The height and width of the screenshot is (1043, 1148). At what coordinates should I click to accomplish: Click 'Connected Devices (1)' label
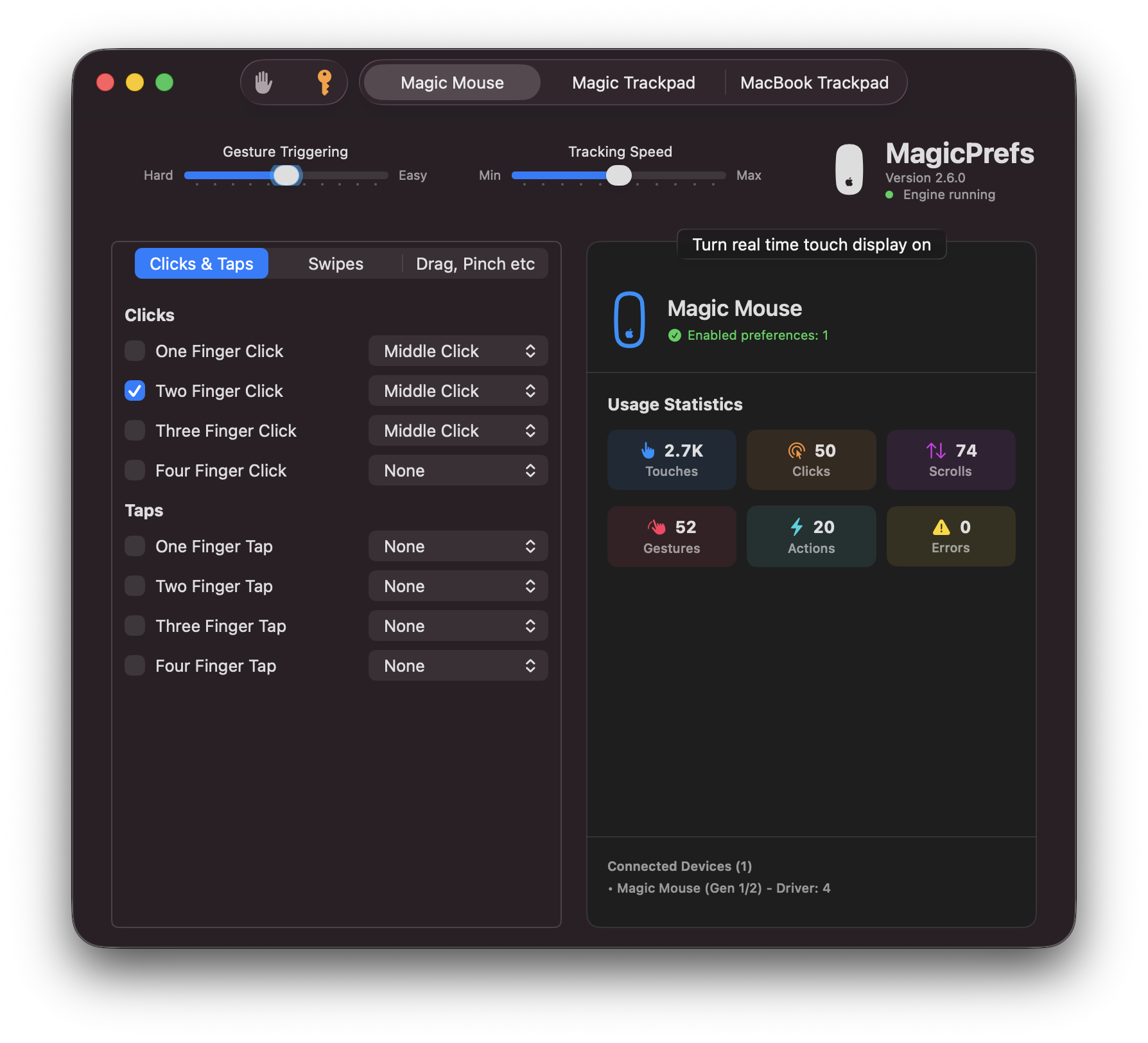pyautogui.click(x=679, y=866)
